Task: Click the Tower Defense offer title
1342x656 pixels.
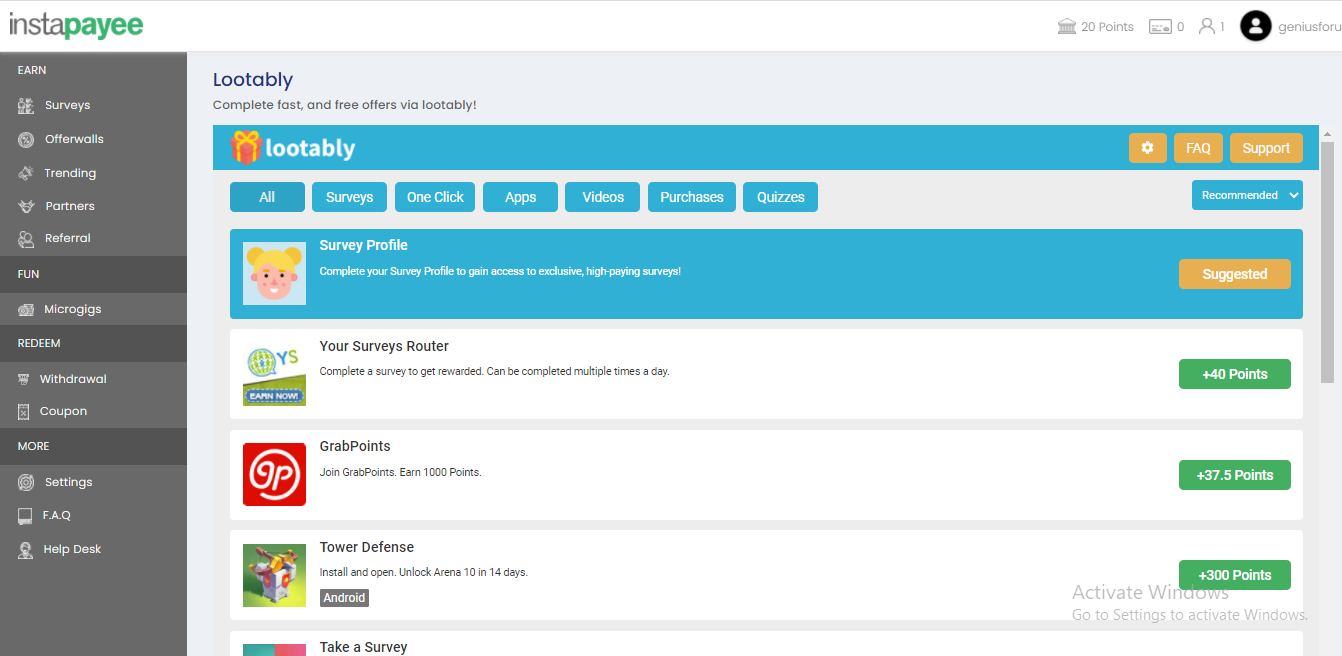Action: pos(366,547)
